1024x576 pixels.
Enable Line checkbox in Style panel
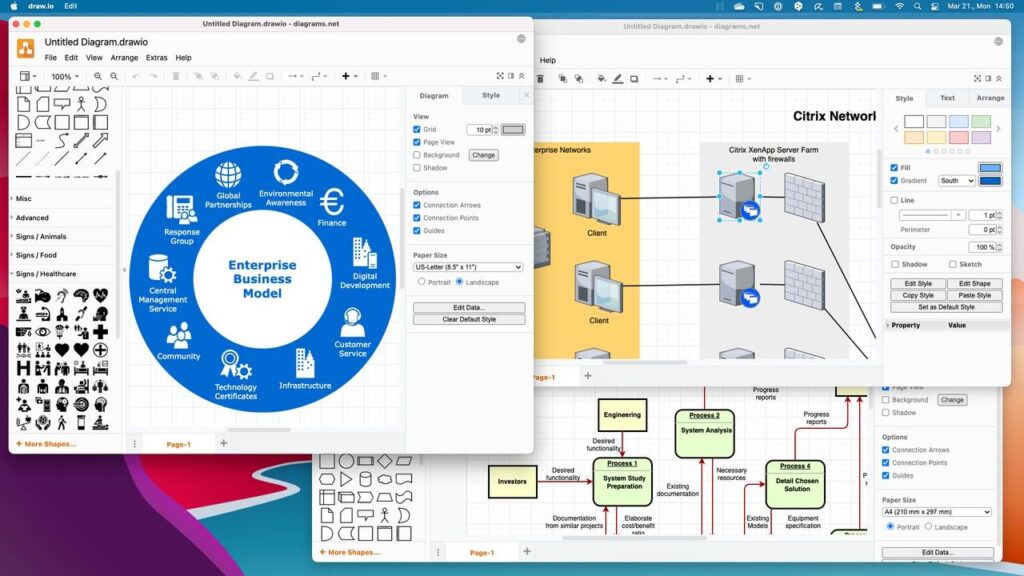click(894, 200)
